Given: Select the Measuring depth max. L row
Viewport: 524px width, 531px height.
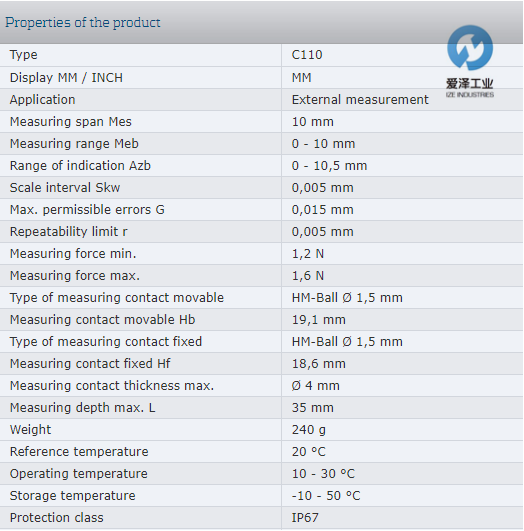Looking at the screenshot, I should click(x=261, y=408).
